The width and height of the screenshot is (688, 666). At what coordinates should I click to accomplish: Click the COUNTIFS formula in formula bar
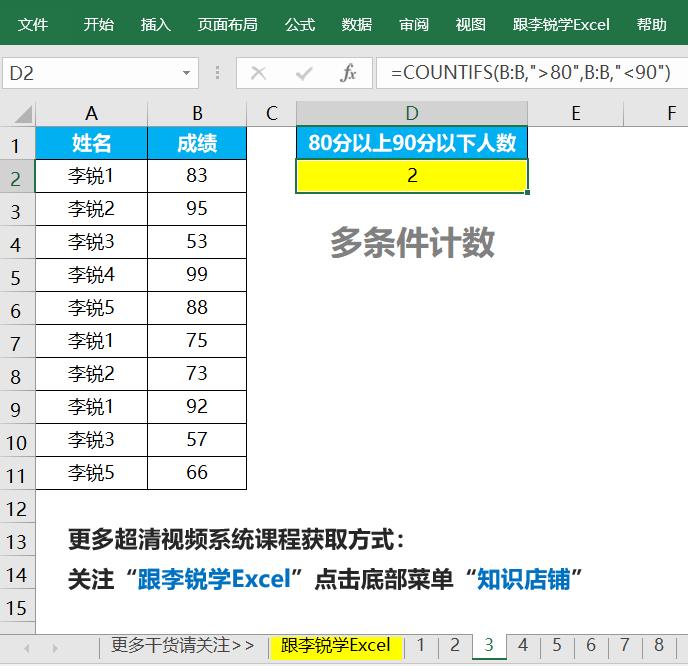point(530,73)
